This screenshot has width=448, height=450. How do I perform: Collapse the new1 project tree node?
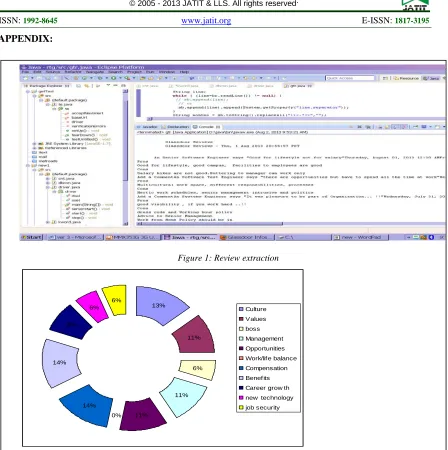coord(28,165)
